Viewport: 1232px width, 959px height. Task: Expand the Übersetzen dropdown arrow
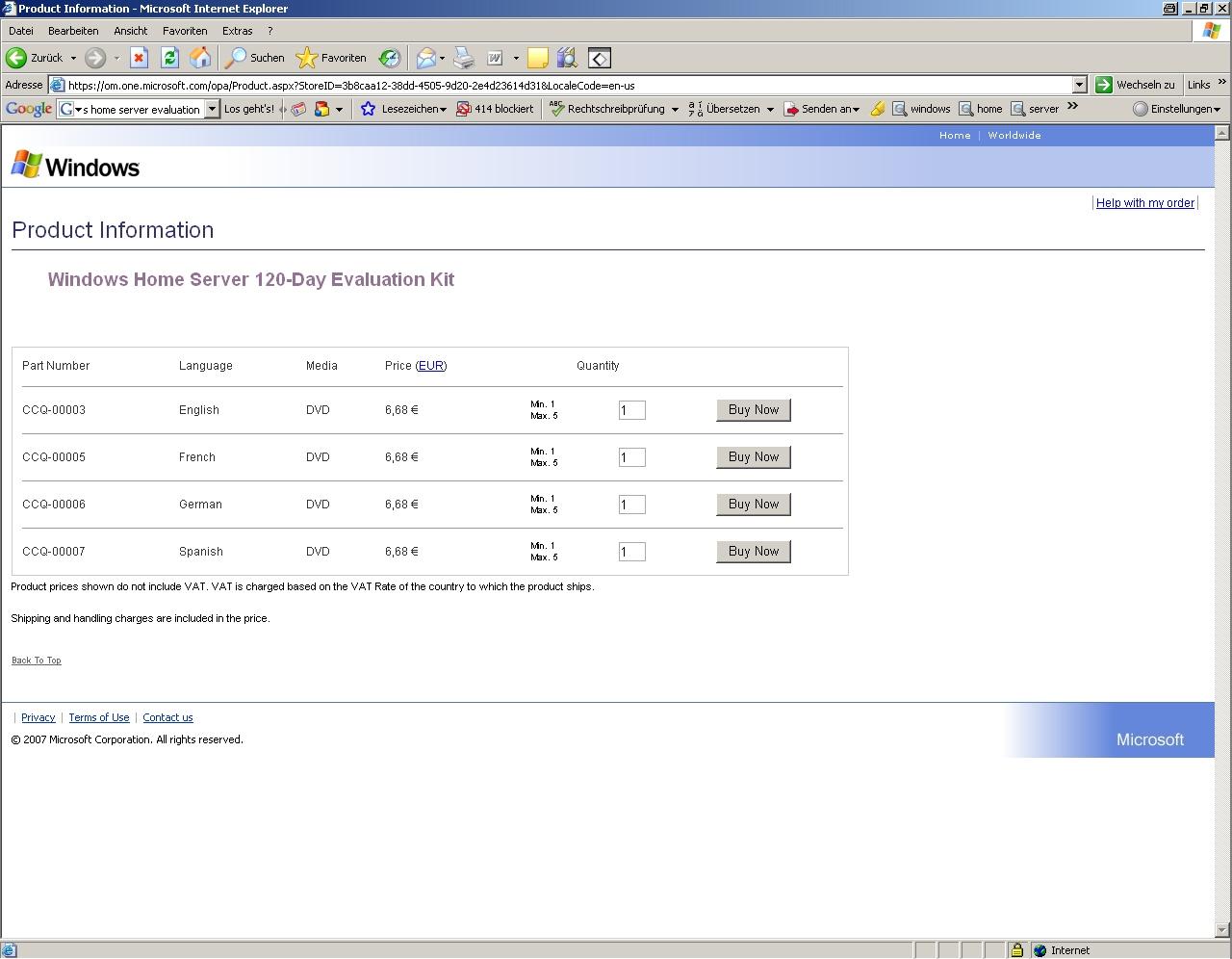(x=770, y=110)
